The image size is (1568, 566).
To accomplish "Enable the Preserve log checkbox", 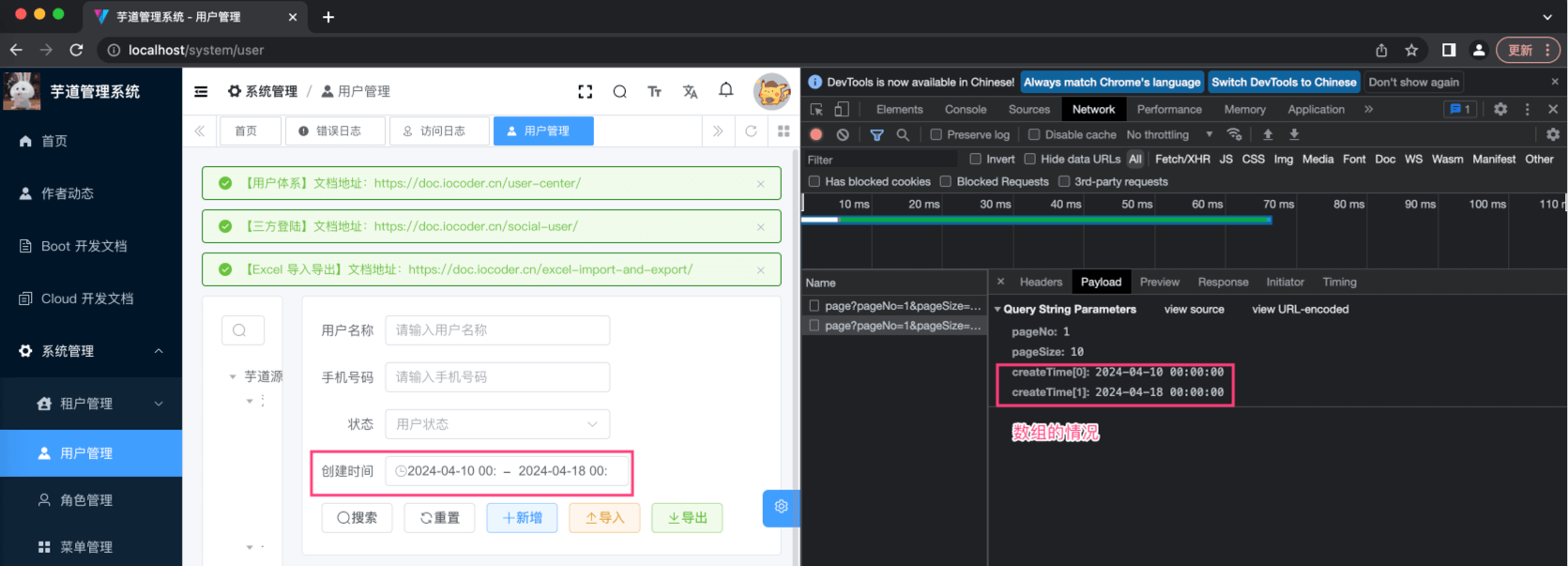I will pos(936,135).
